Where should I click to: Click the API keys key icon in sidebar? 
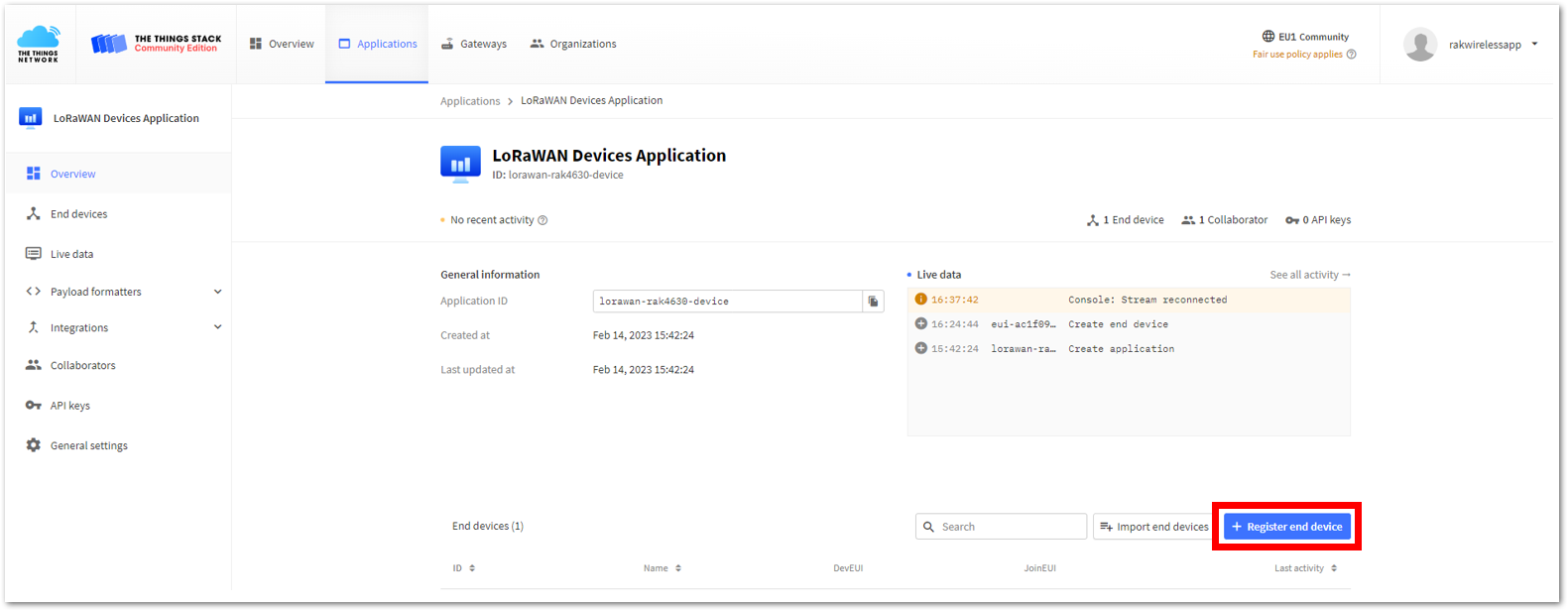tap(33, 406)
